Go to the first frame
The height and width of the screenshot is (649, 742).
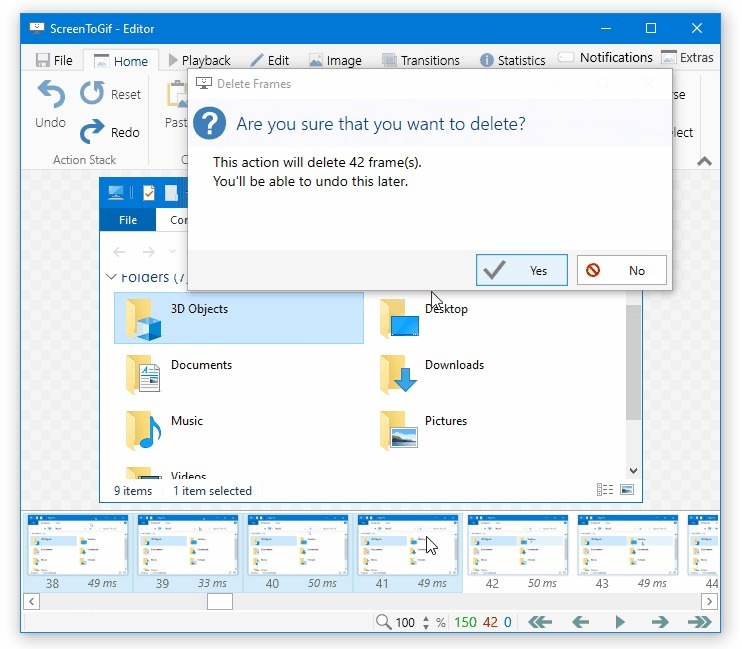pyautogui.click(x=540, y=622)
